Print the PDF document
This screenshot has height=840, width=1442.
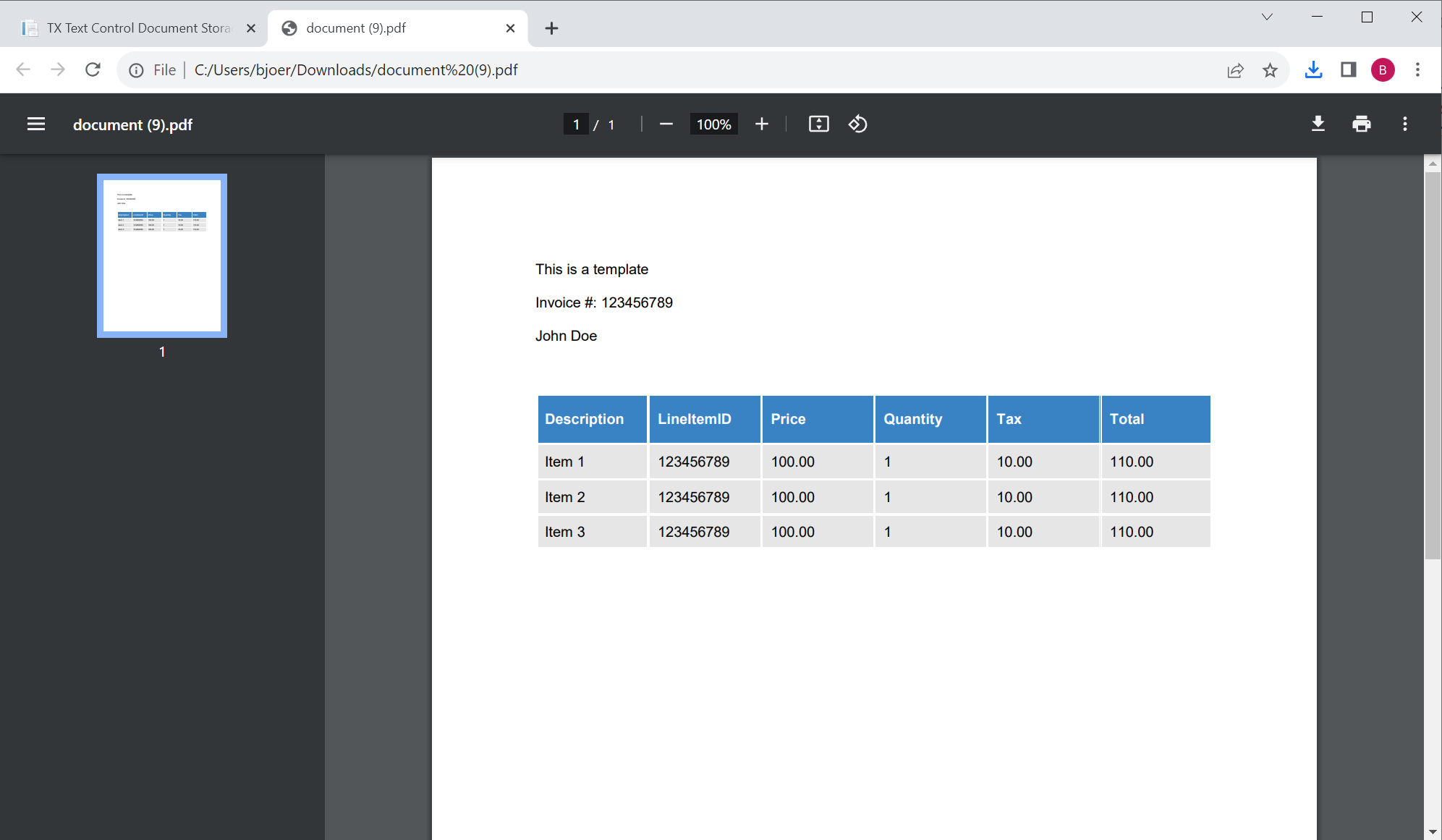click(x=1361, y=124)
